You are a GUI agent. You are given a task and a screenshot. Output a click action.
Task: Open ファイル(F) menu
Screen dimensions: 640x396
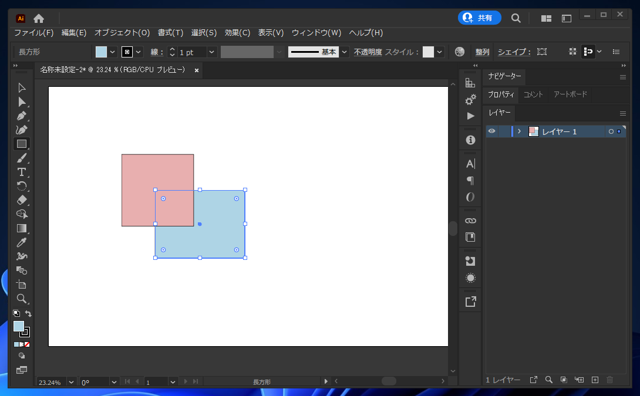[34, 33]
